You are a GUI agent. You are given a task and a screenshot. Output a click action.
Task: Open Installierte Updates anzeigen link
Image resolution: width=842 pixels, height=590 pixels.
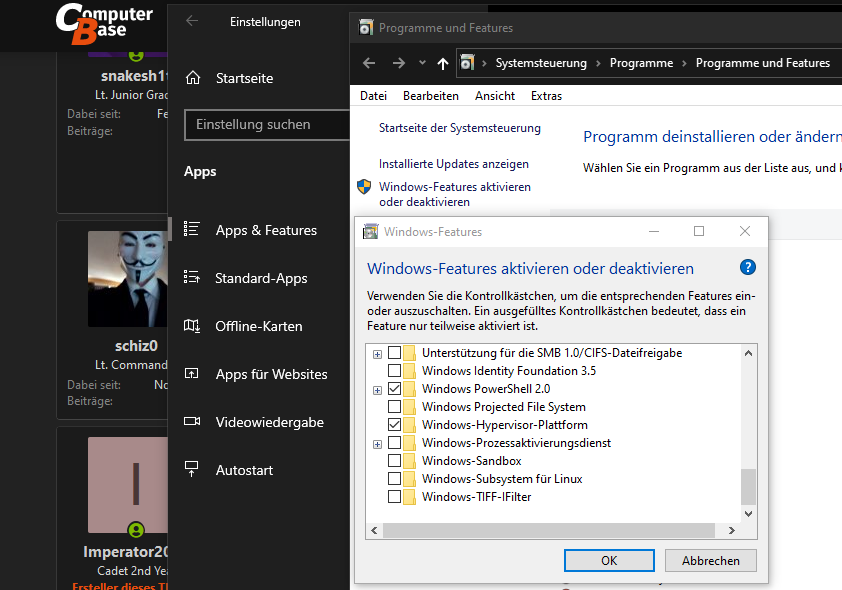click(x=454, y=164)
